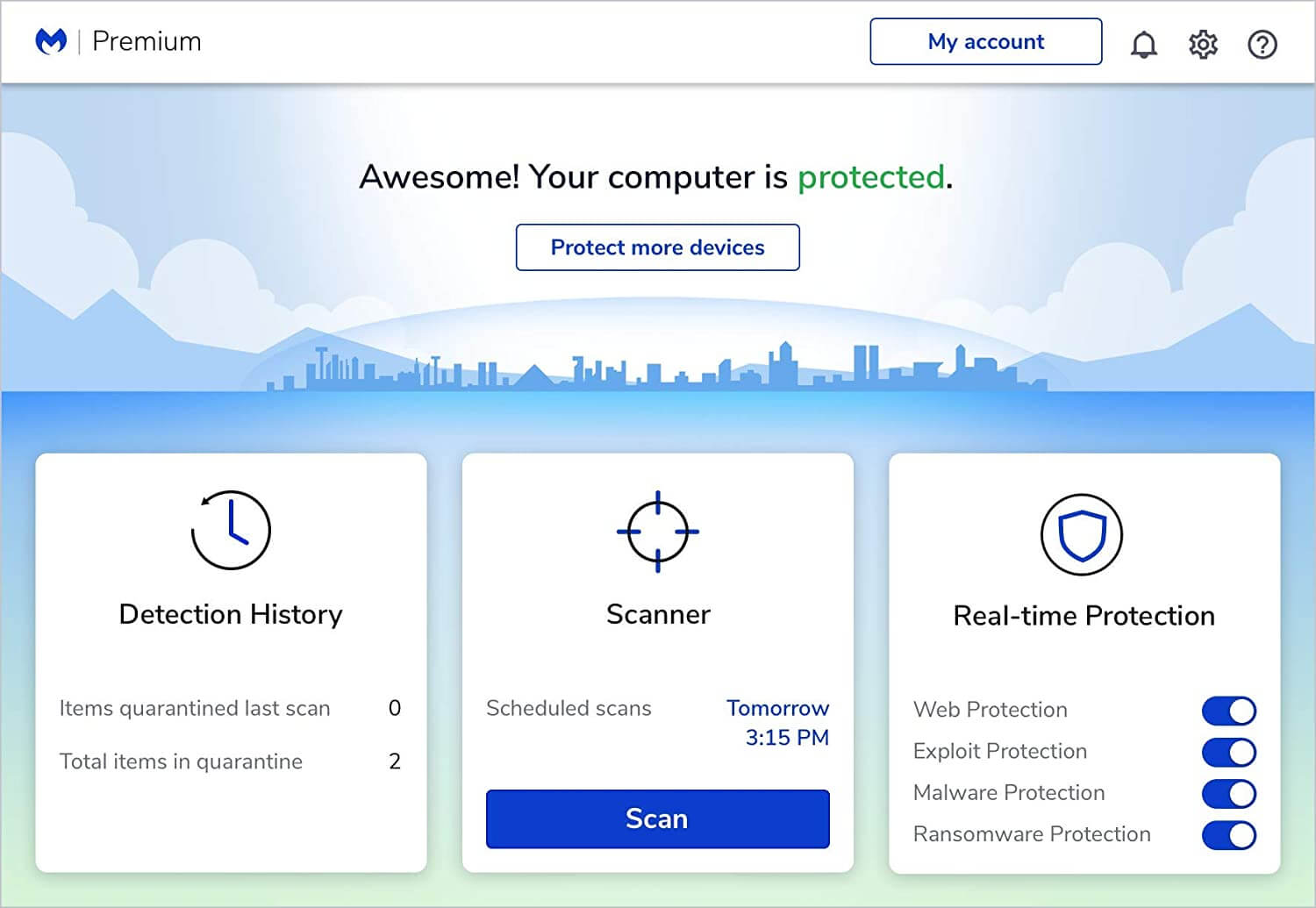This screenshot has width=1316, height=908.
Task: Click the Real-time Protection shield icon
Action: coord(1082,534)
